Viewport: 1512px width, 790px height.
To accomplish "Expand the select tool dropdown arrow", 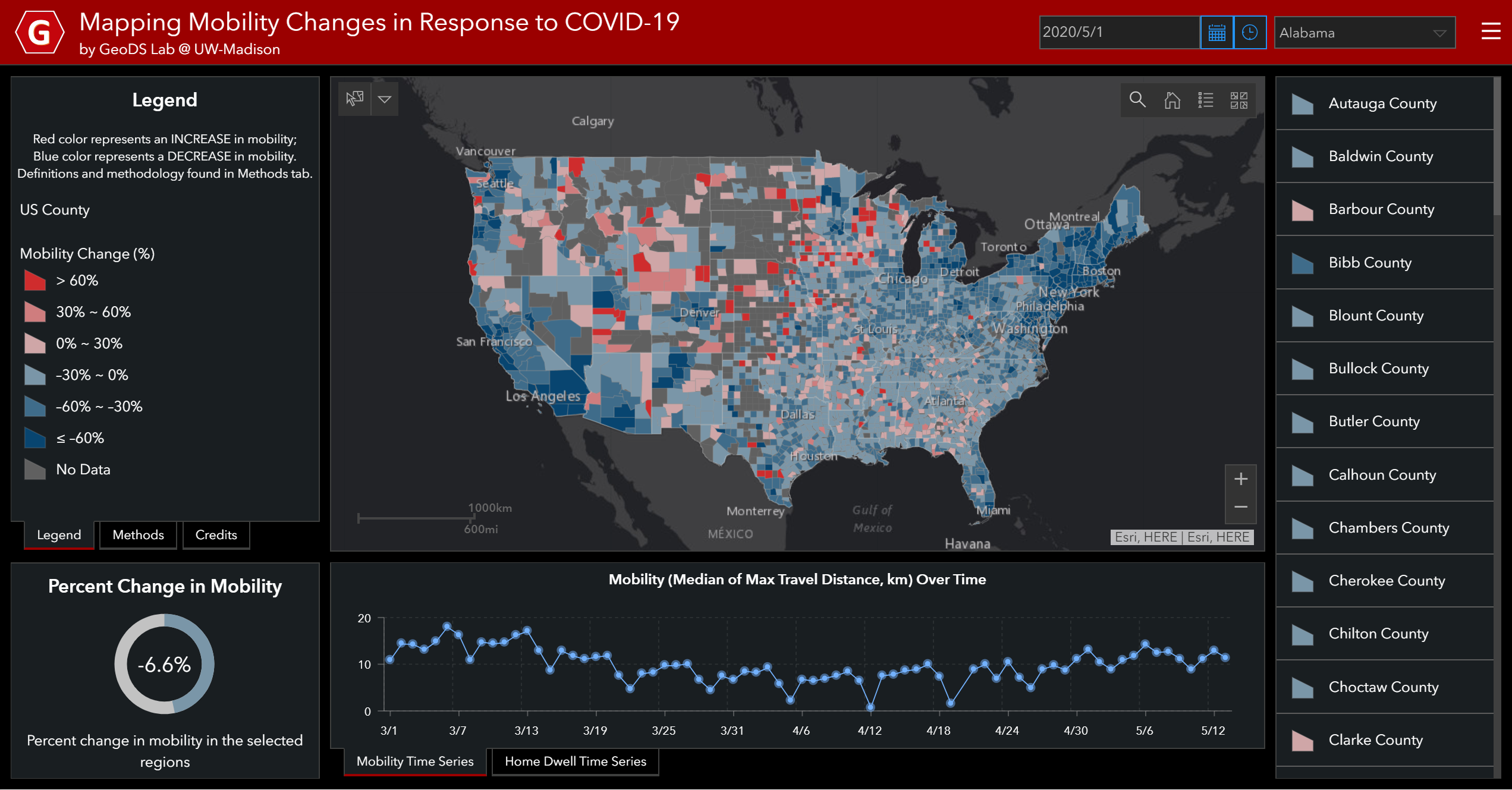I will 385,99.
